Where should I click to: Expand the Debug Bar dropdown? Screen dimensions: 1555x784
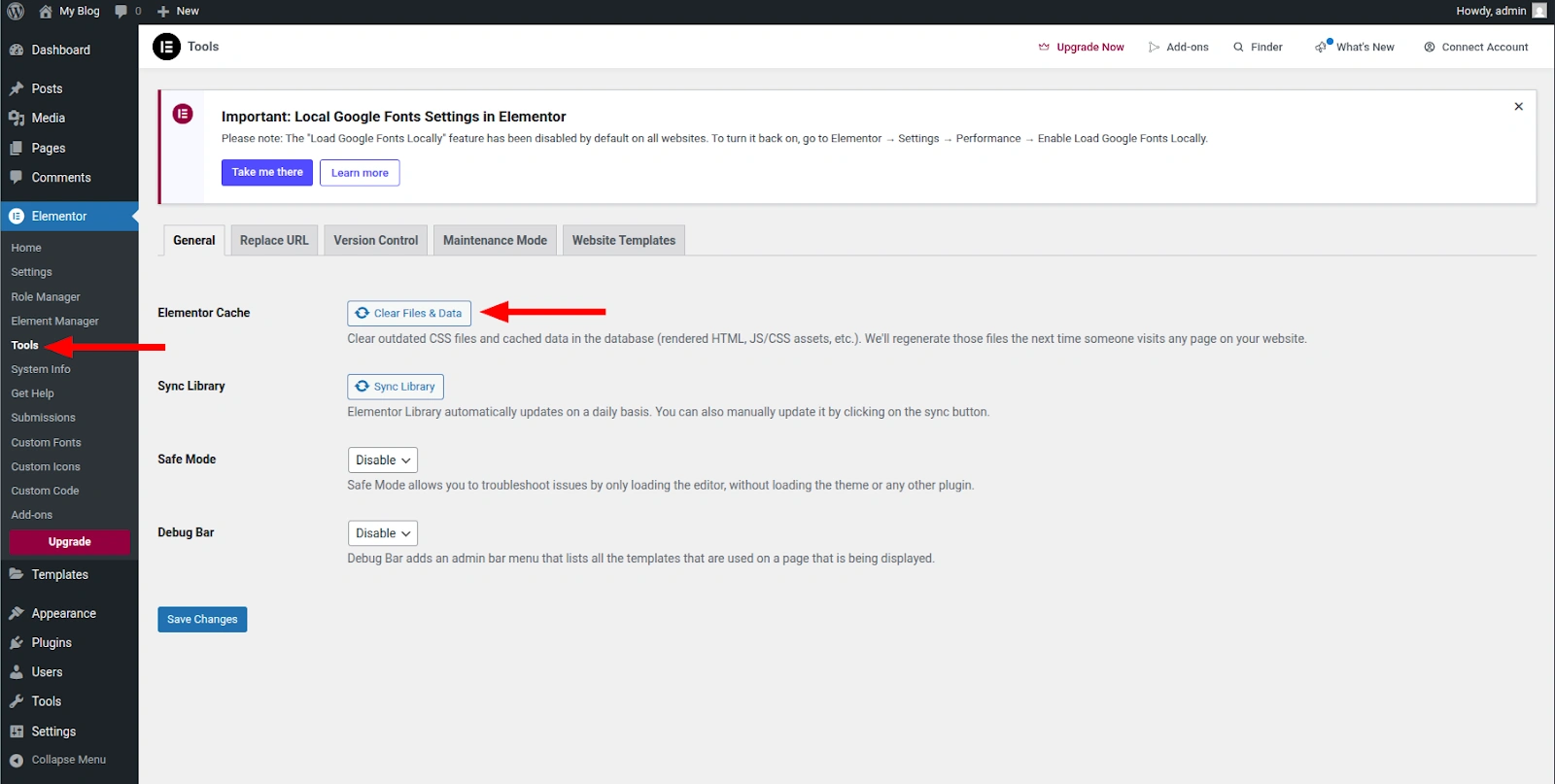pyautogui.click(x=383, y=533)
